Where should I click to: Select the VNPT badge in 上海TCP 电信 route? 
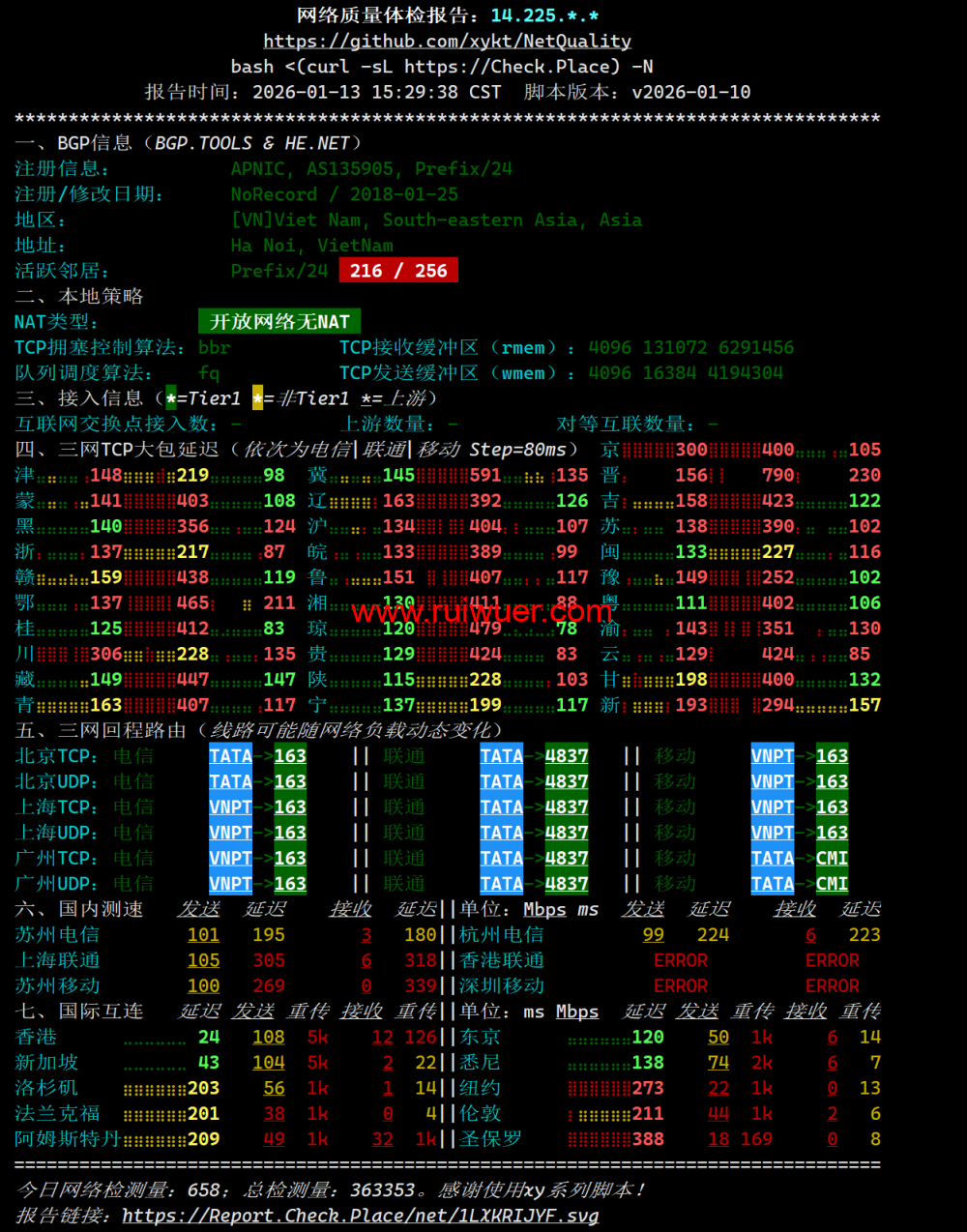(230, 807)
